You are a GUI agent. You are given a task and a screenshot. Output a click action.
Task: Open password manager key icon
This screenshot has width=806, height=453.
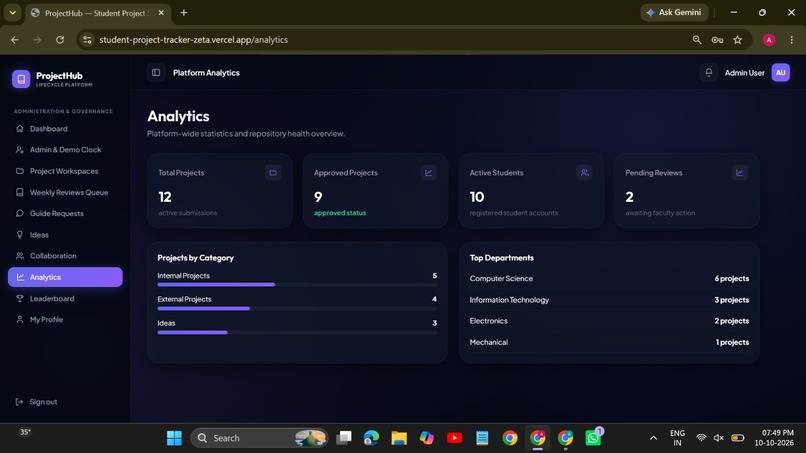click(x=717, y=40)
